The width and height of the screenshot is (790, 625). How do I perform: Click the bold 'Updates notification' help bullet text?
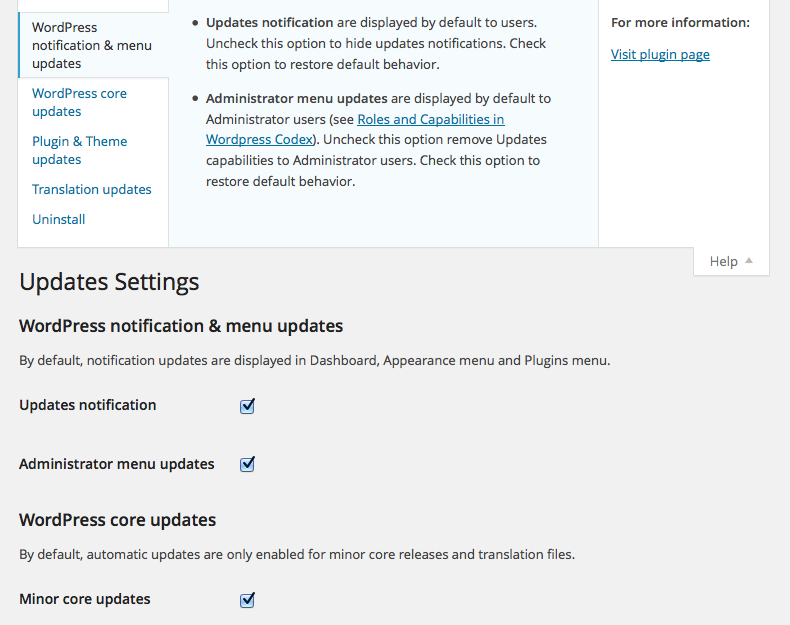click(x=270, y=23)
